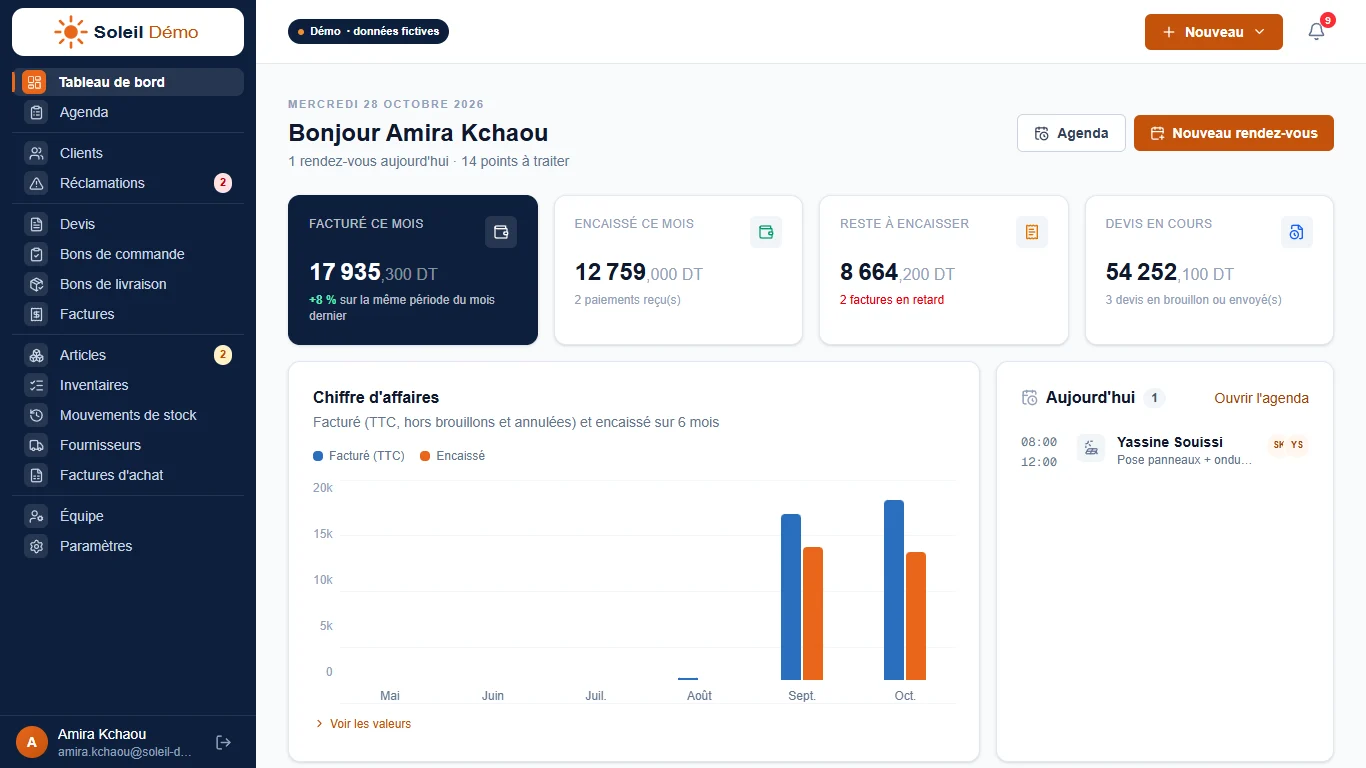Screen dimensions: 1366x768
Task: Click the Bons de livraison box icon
Action: 36,284
